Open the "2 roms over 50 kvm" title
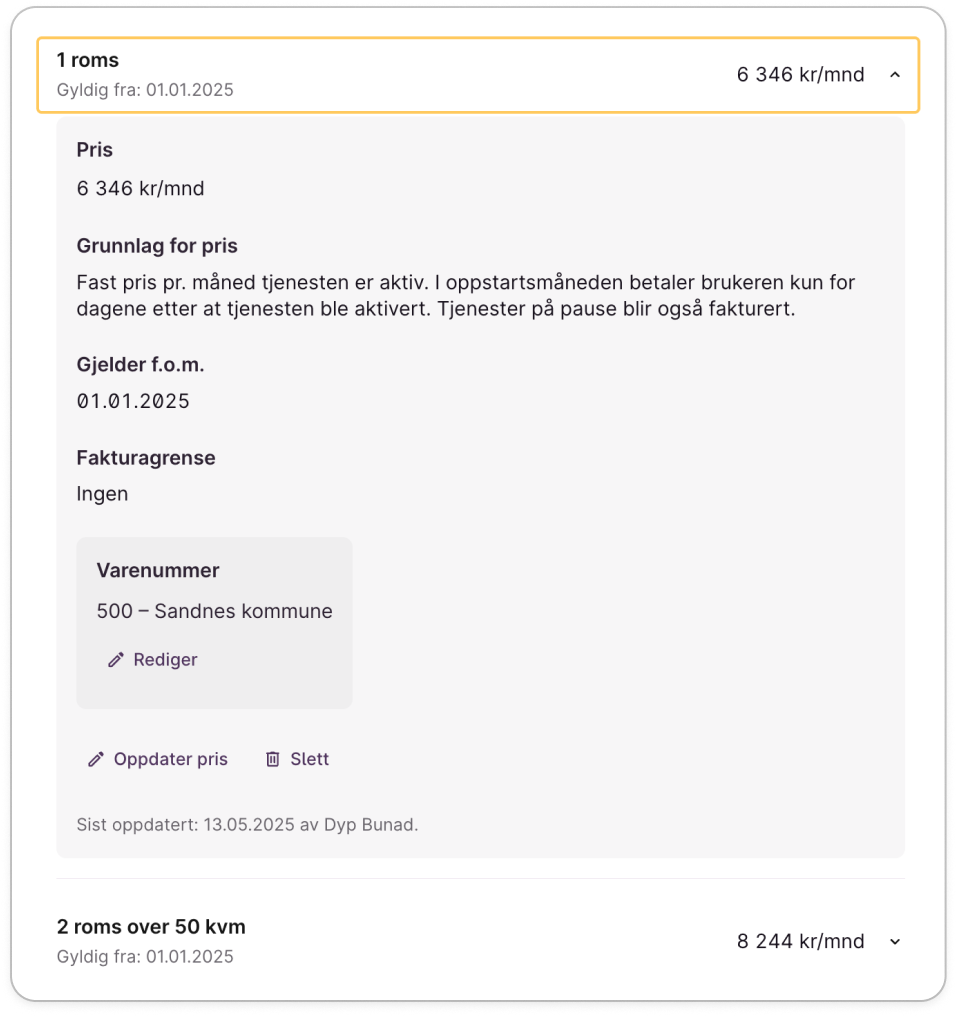Image resolution: width=957 pixels, height=1016 pixels. pyautogui.click(x=151, y=927)
